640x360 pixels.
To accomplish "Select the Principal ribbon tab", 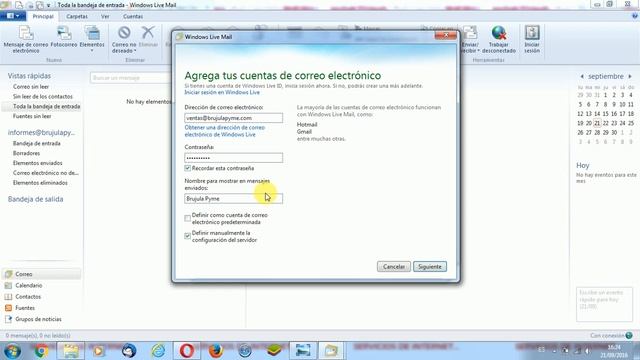I will 43,16.
